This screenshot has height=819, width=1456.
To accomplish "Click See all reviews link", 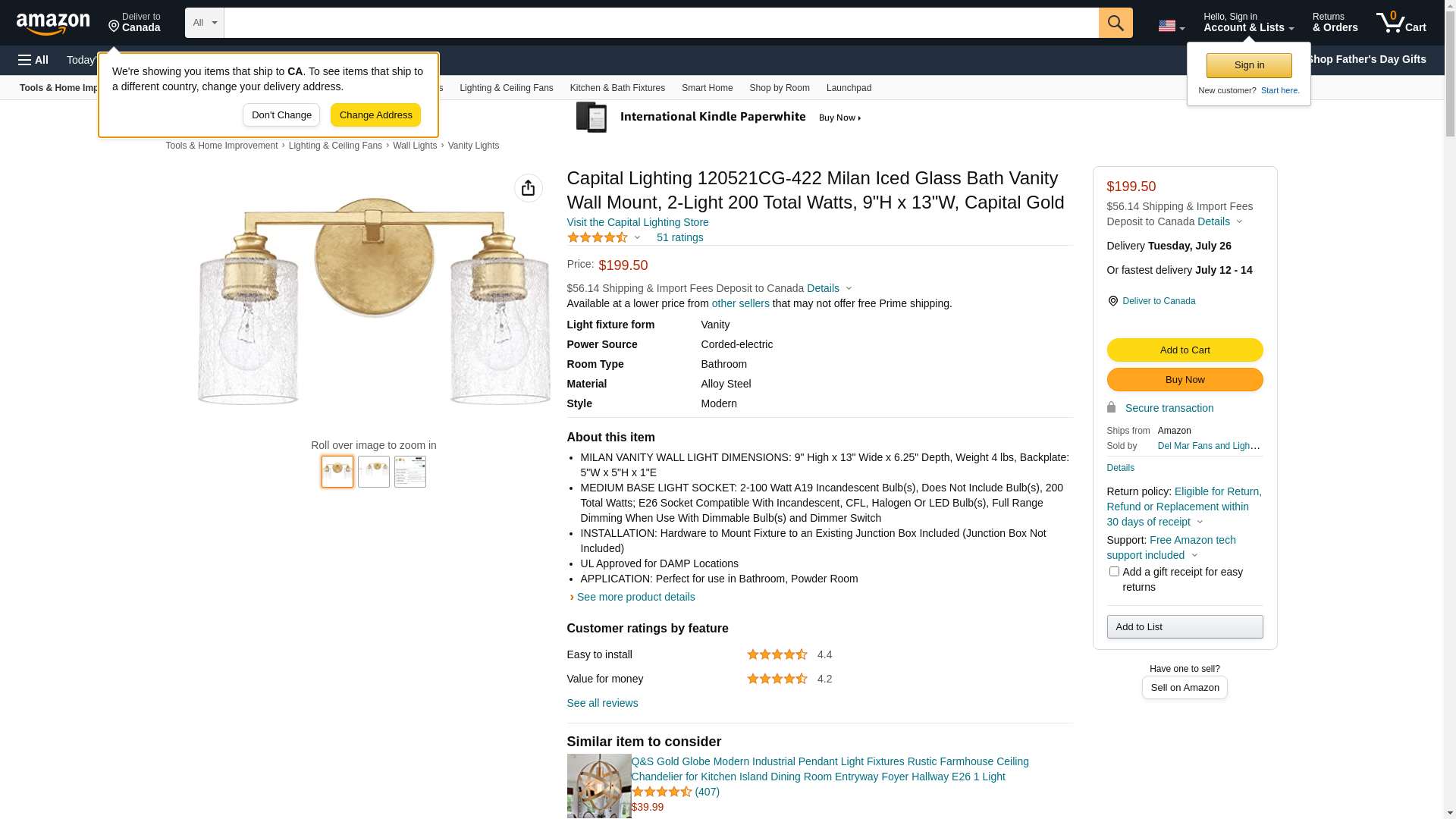I will (602, 703).
